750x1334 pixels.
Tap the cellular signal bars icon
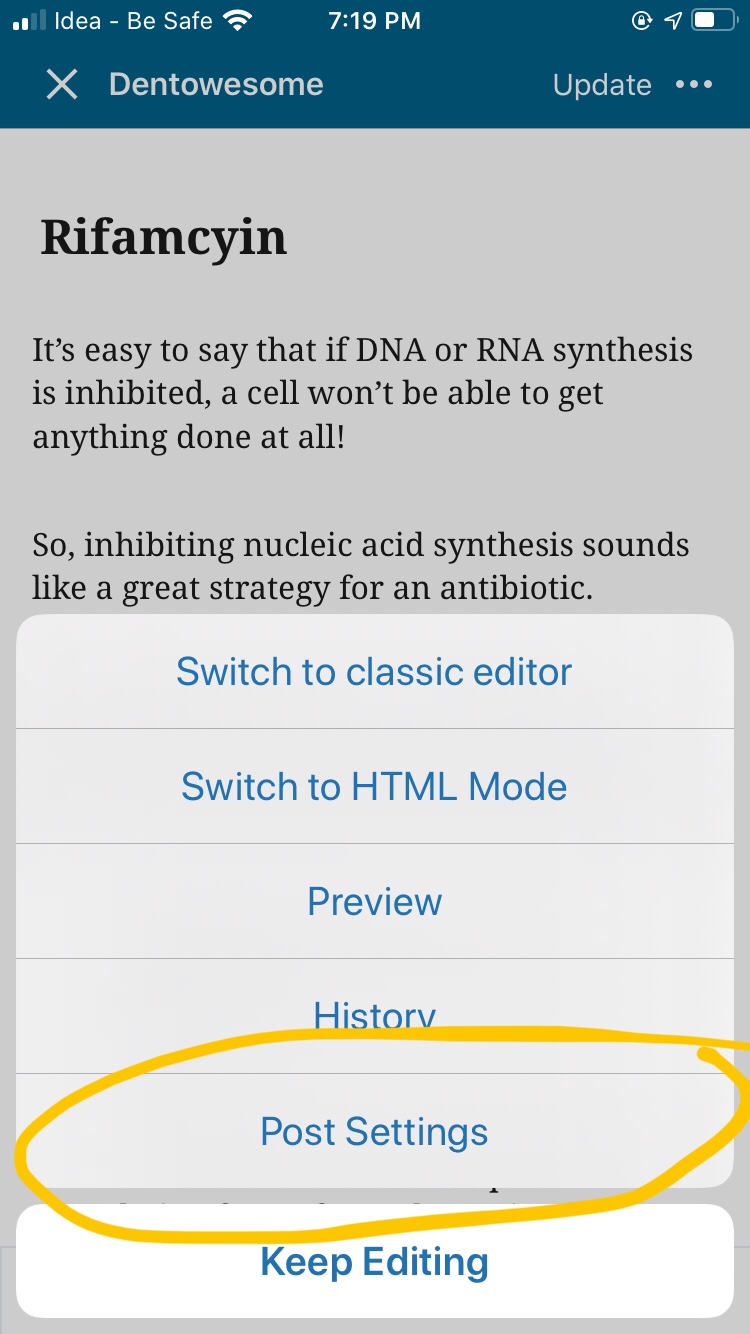(27, 21)
